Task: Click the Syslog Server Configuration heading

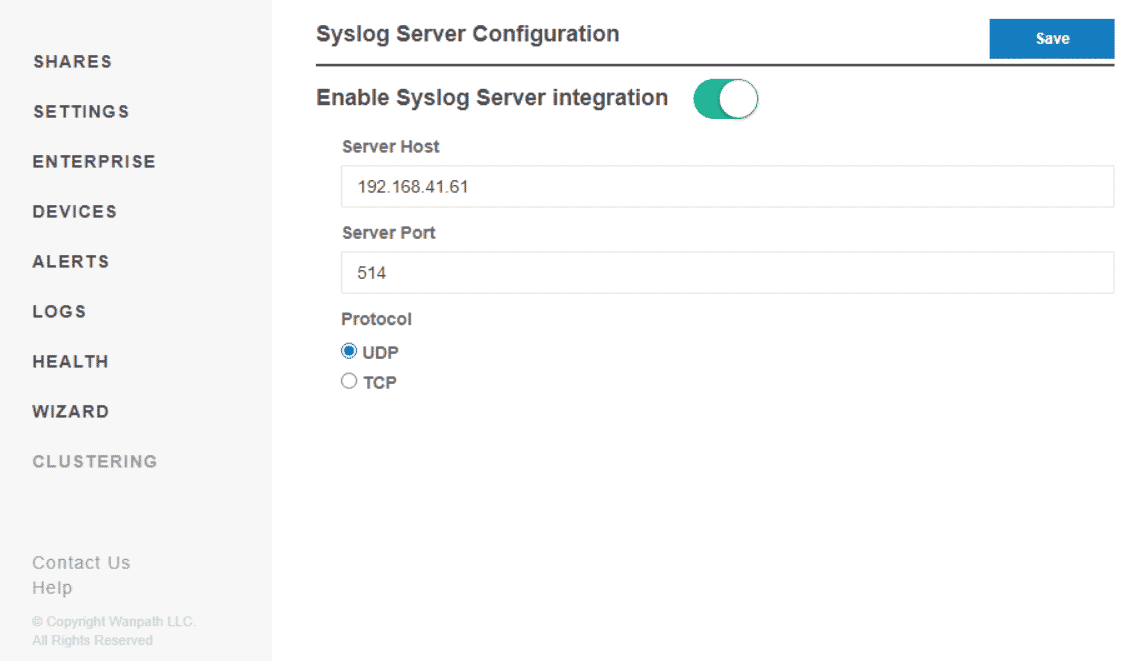Action: [467, 34]
